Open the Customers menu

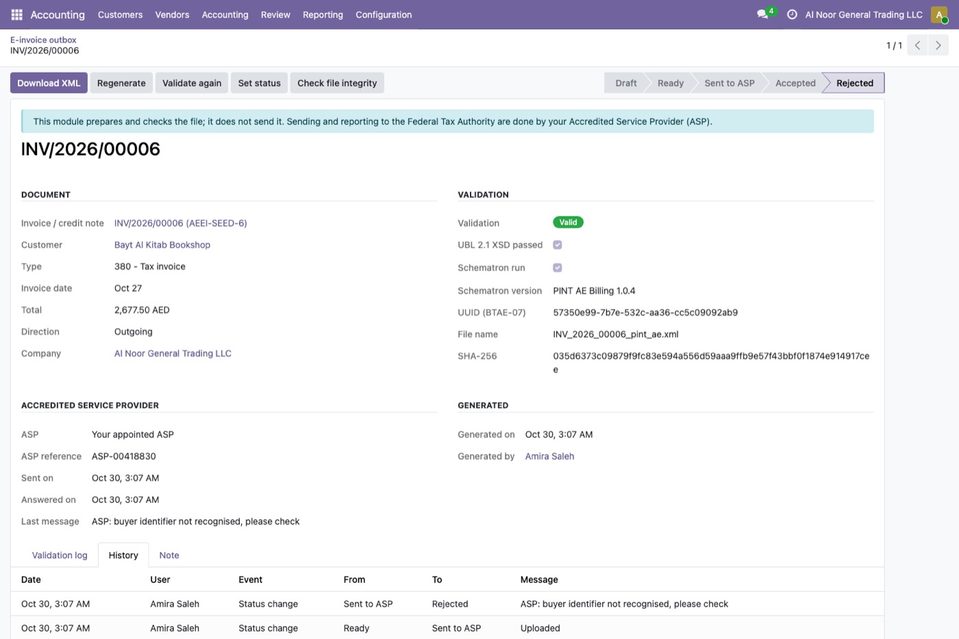click(120, 15)
